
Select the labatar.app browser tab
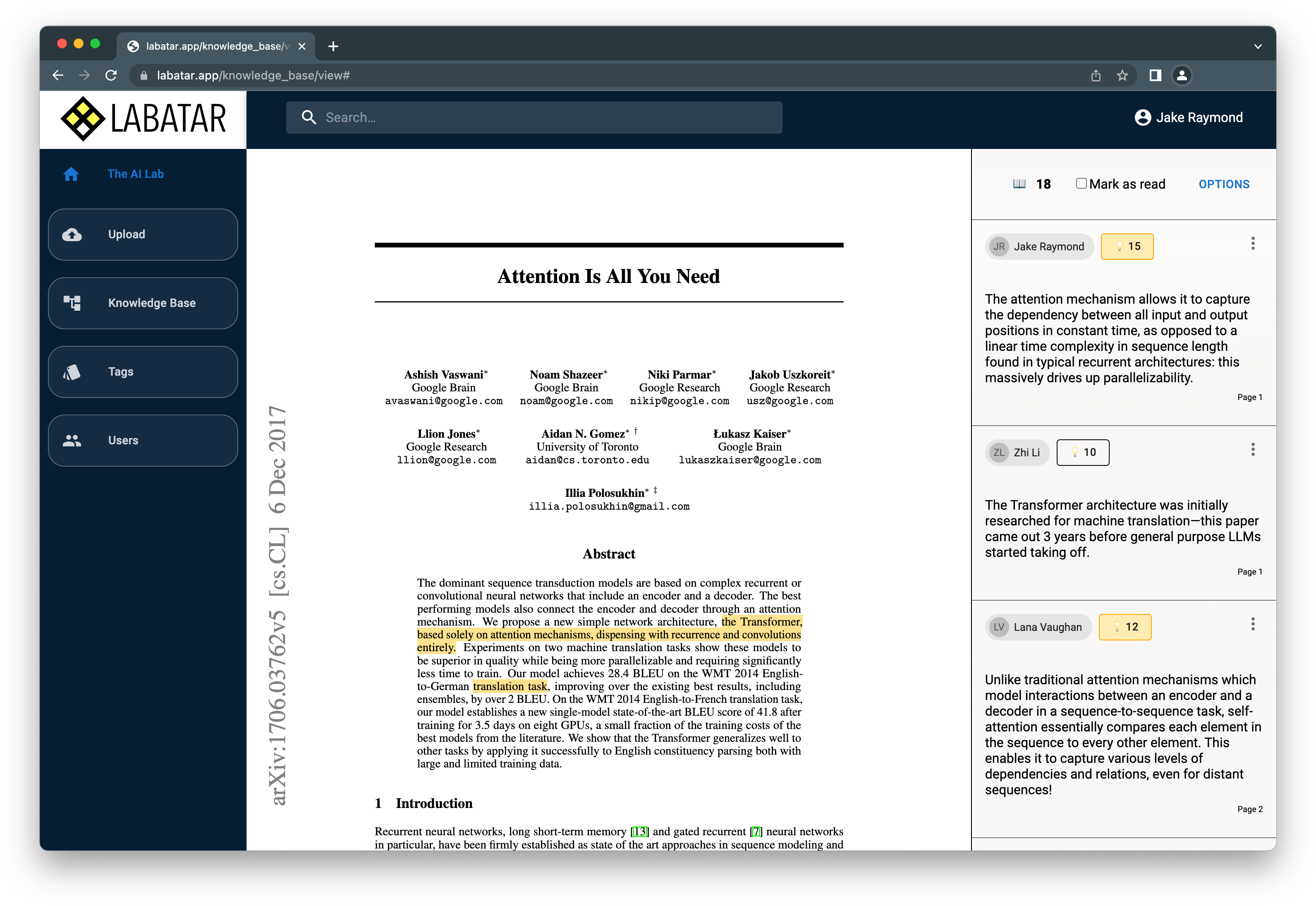[215, 46]
